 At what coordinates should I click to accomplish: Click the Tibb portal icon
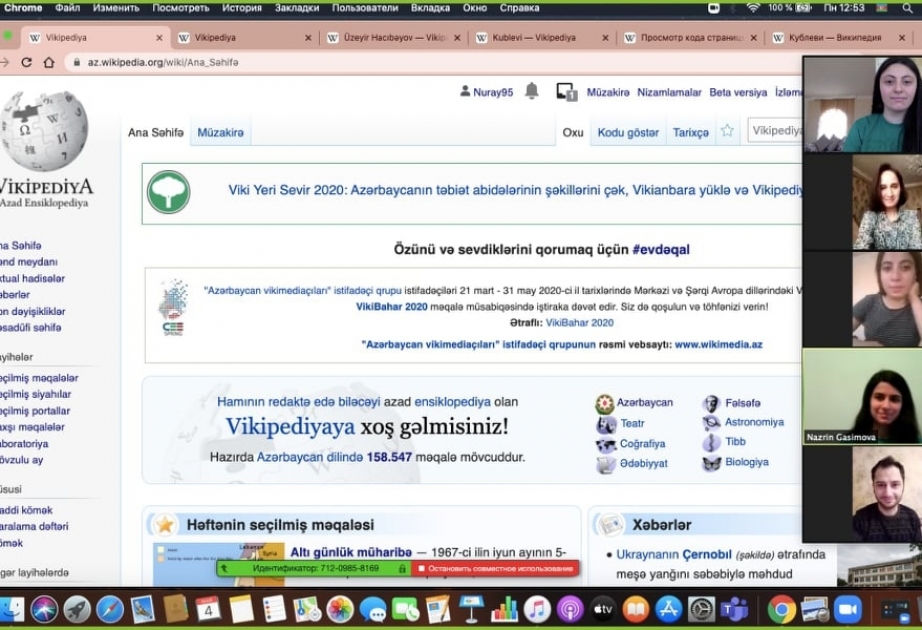coord(711,442)
